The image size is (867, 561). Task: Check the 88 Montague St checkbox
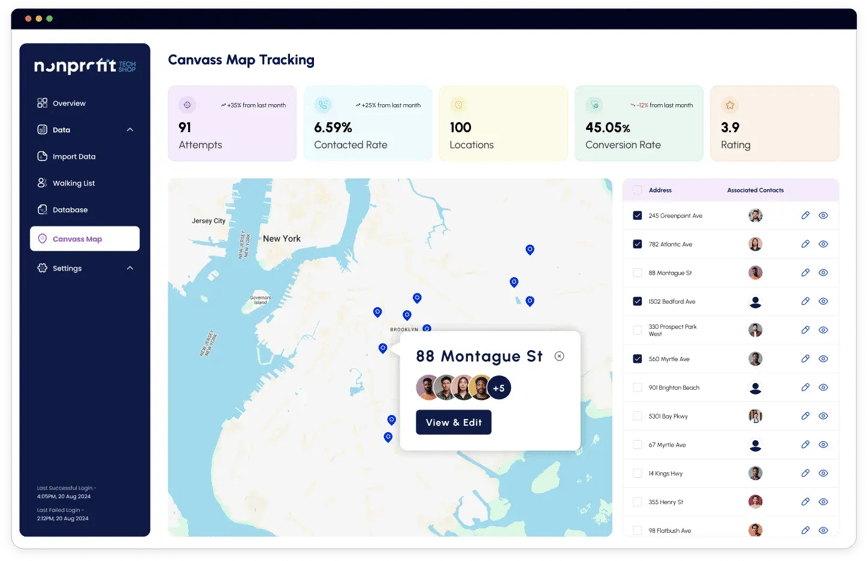[x=638, y=273]
